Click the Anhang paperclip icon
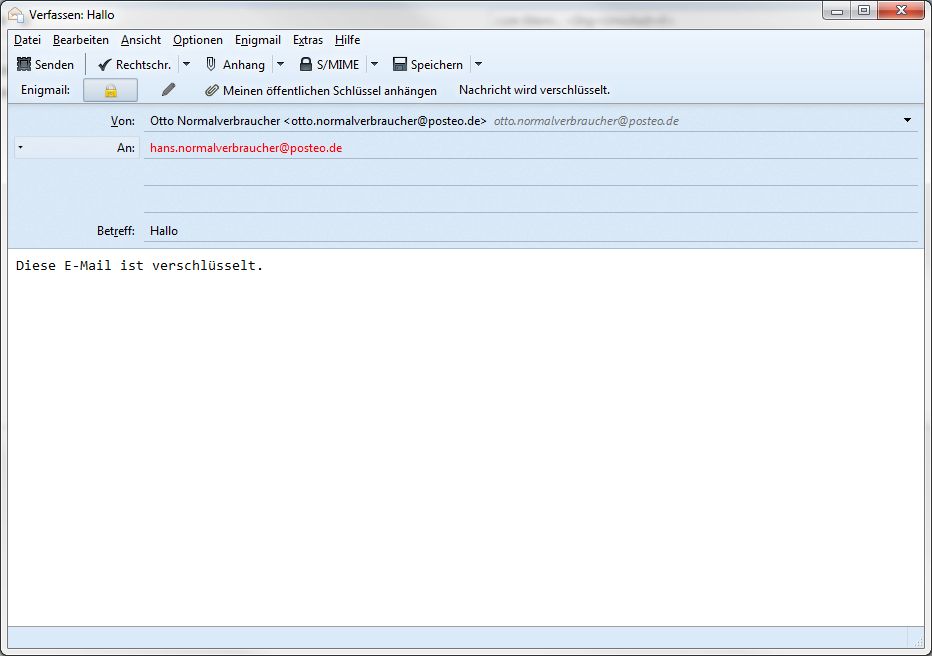Image resolution: width=932 pixels, height=656 pixels. click(211, 64)
